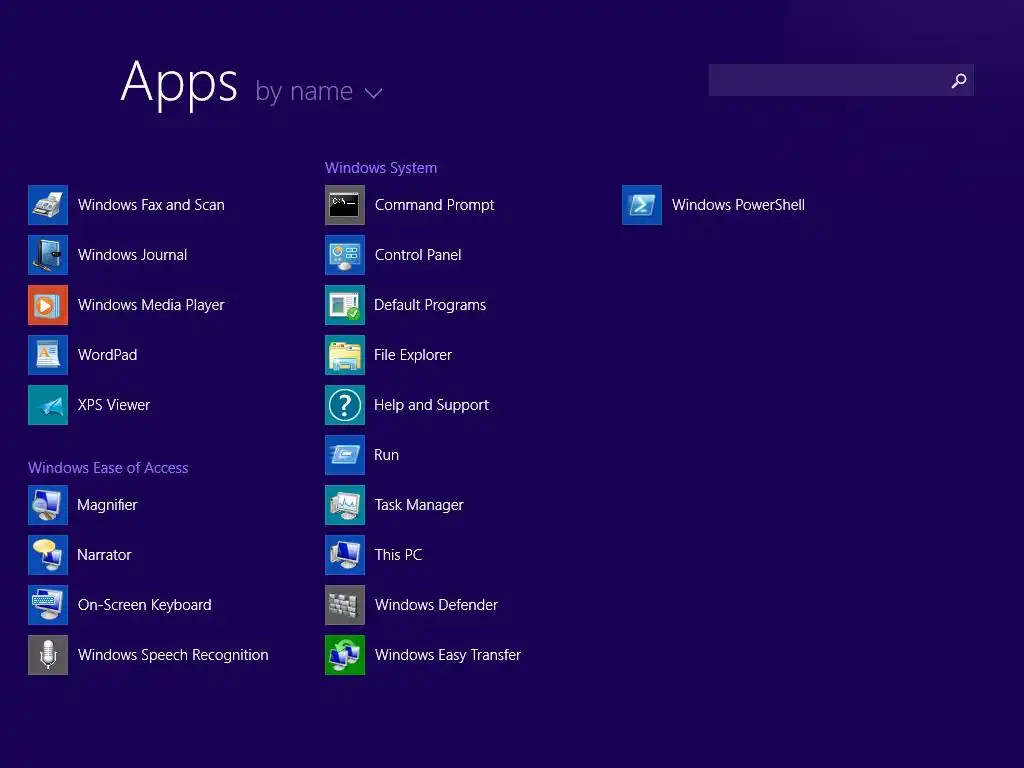Start the Magnifier icon

[48, 505]
